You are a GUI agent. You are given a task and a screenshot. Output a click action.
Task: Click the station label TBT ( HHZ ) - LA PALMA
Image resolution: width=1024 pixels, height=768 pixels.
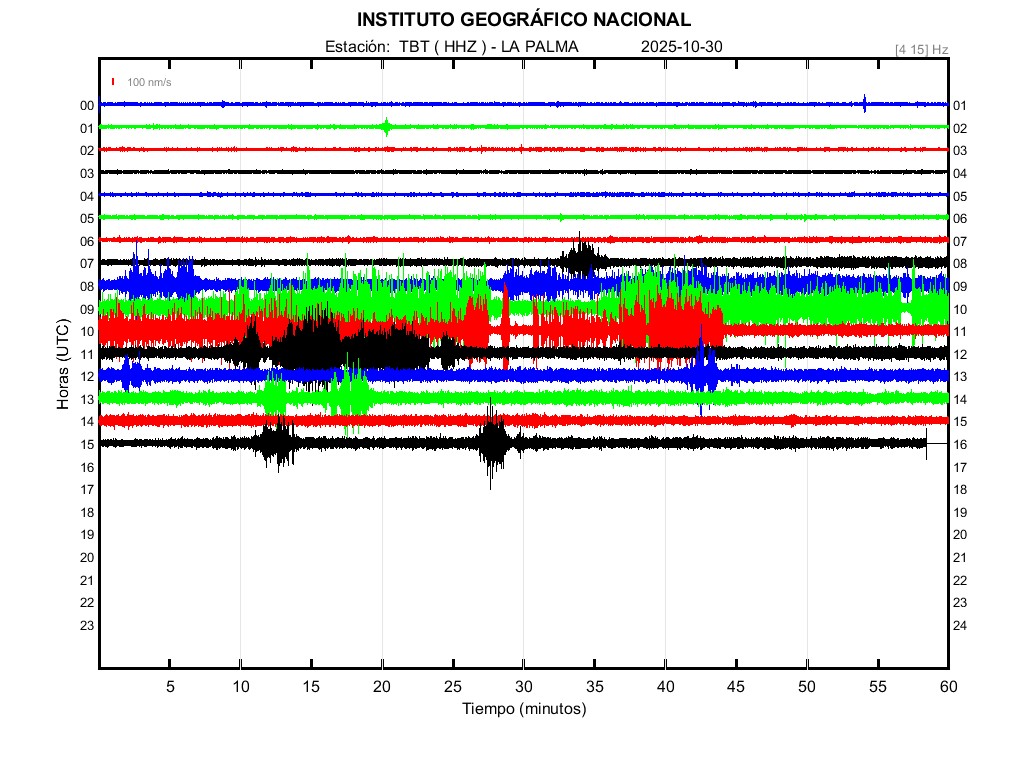[x=489, y=46]
